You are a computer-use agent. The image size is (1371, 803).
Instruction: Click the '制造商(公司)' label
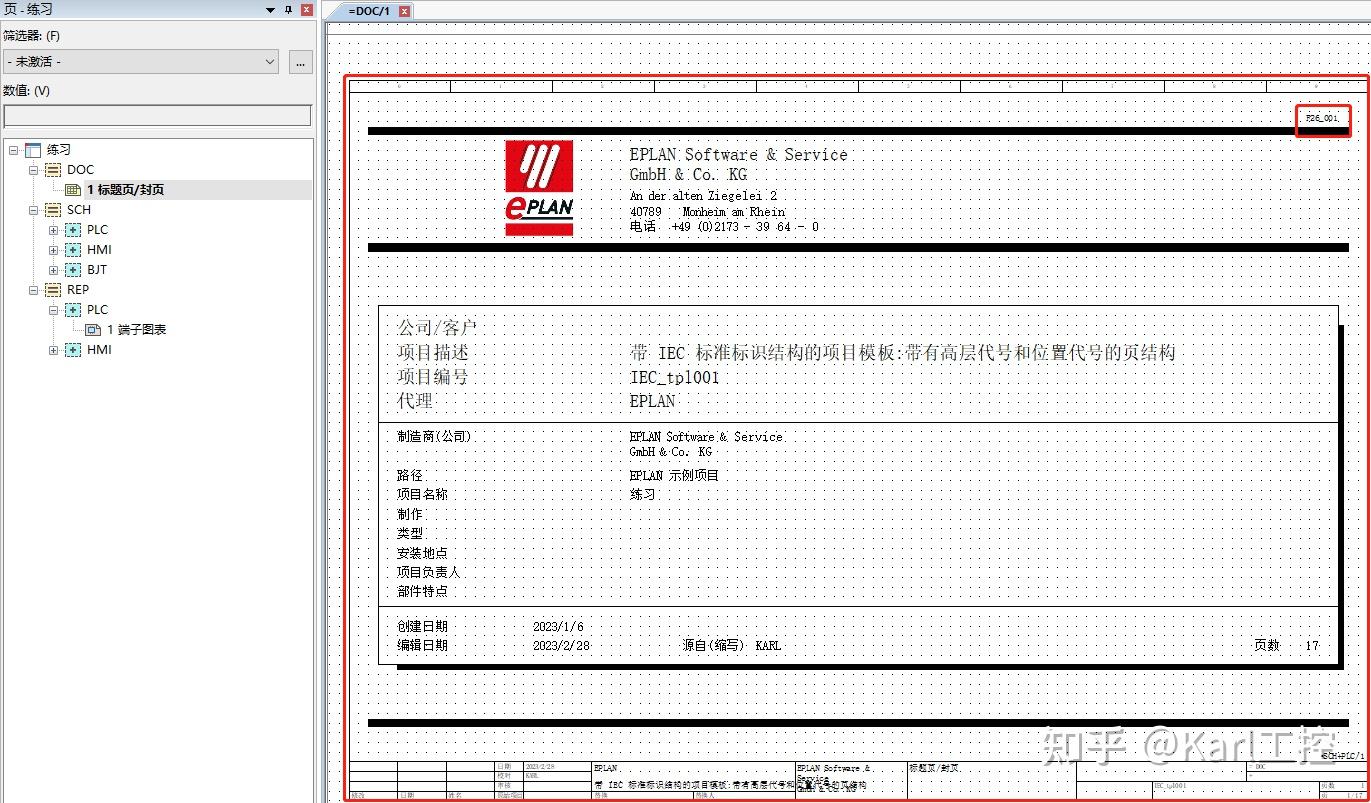tap(434, 437)
